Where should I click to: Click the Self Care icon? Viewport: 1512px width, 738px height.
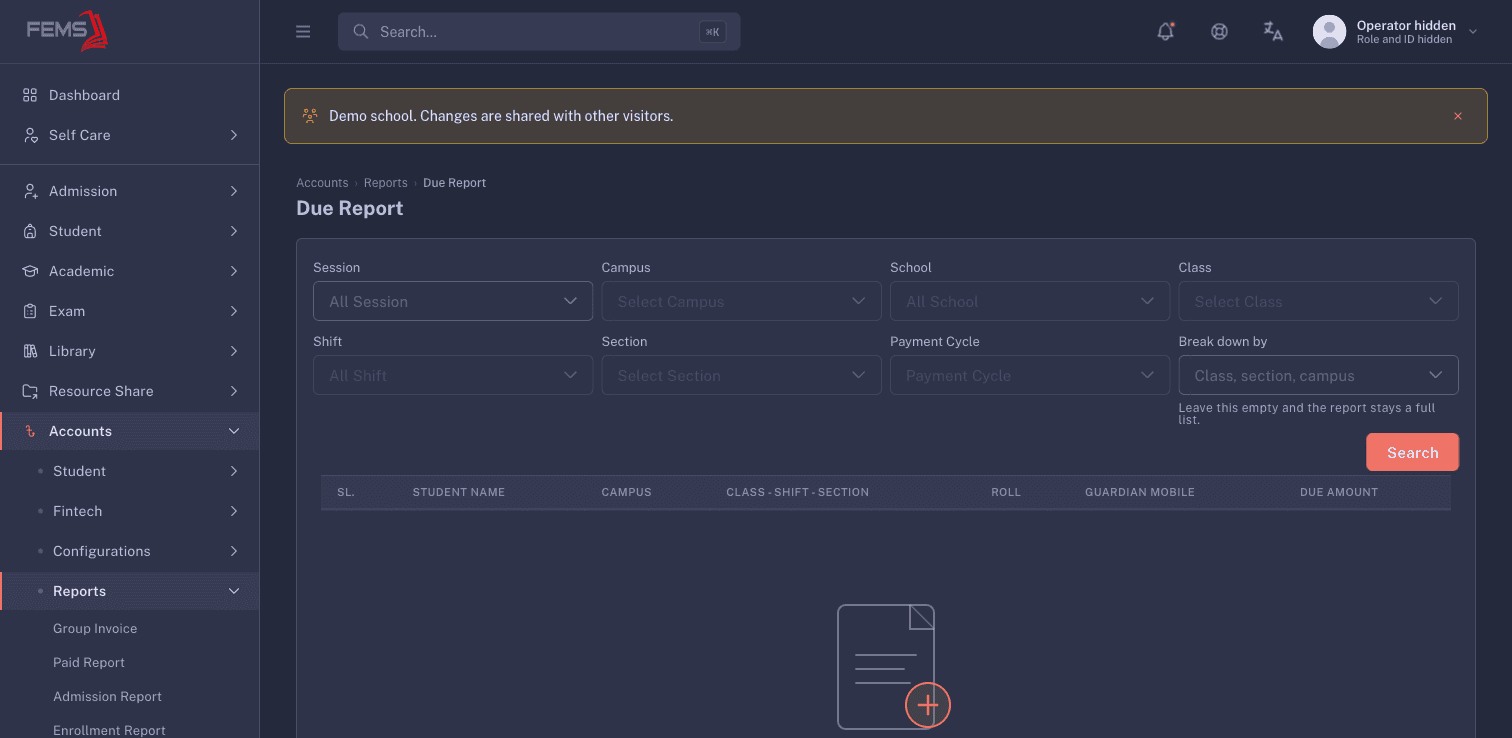pyautogui.click(x=30, y=135)
